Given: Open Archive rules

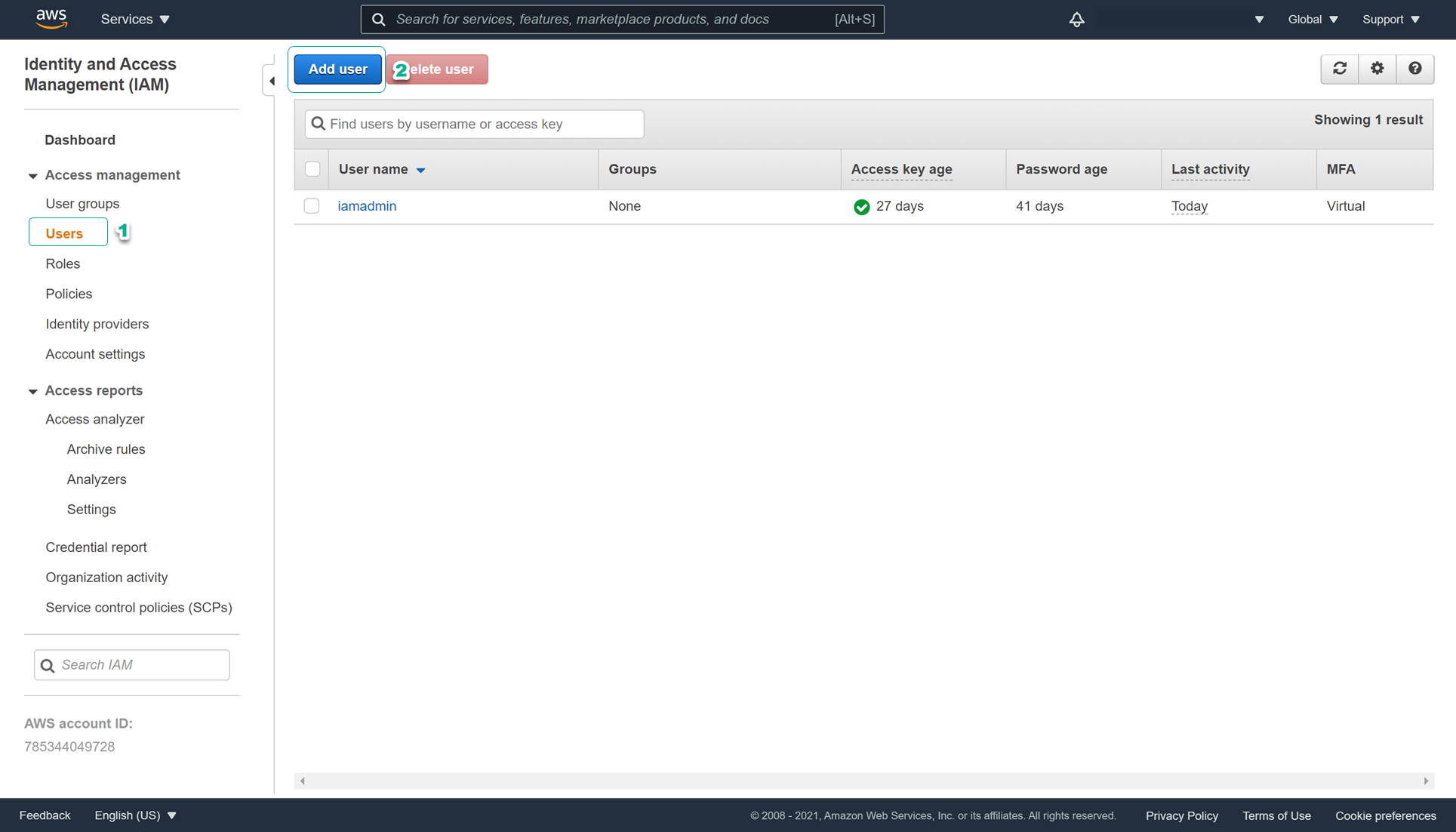Looking at the screenshot, I should click(x=106, y=449).
